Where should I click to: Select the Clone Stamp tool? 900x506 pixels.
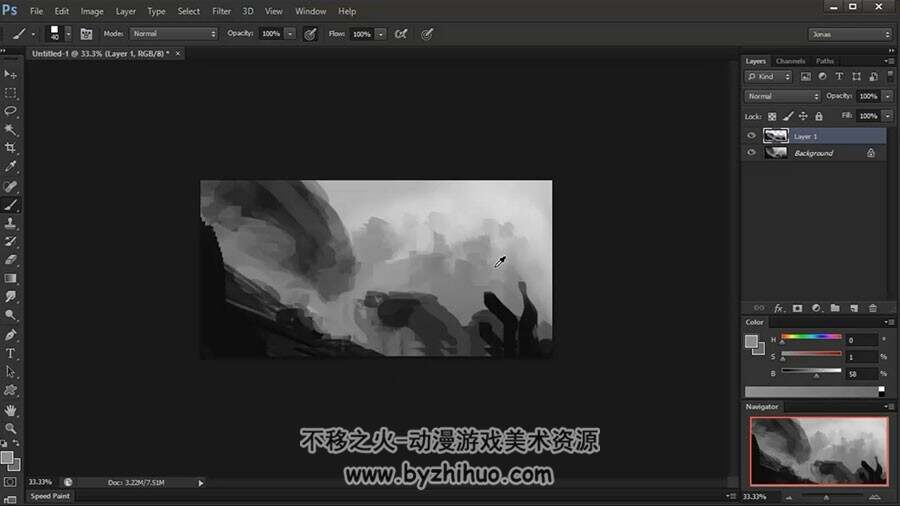click(x=10, y=223)
